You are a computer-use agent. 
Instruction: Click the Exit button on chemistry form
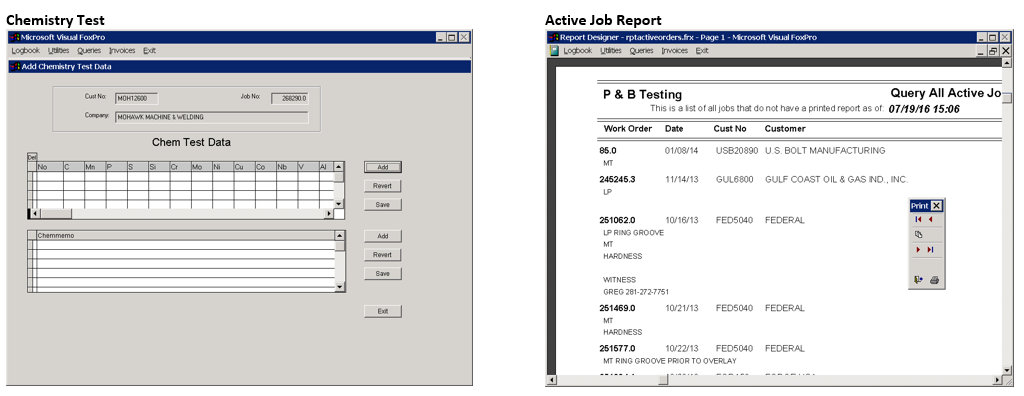383,311
